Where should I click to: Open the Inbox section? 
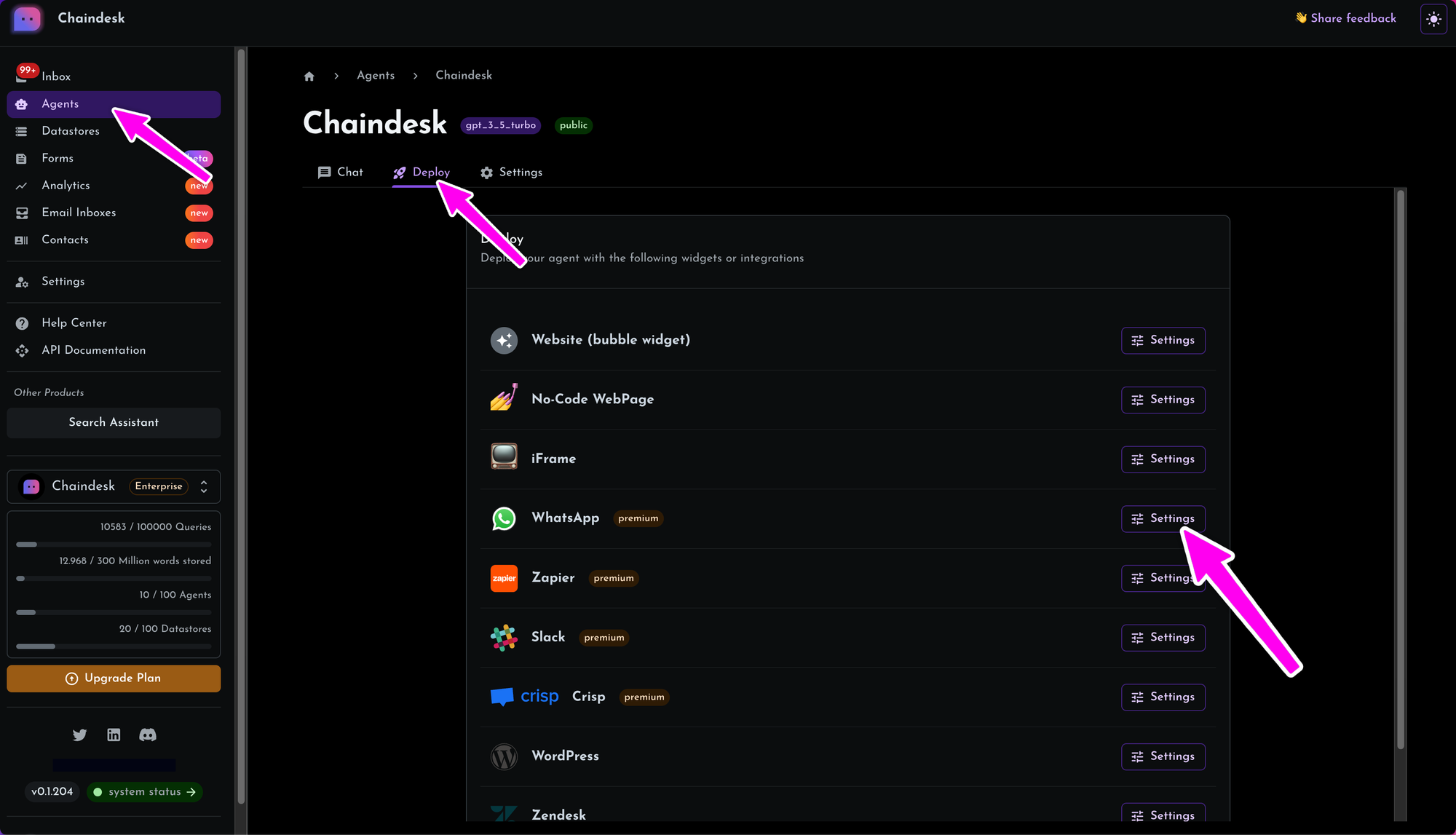[55, 76]
